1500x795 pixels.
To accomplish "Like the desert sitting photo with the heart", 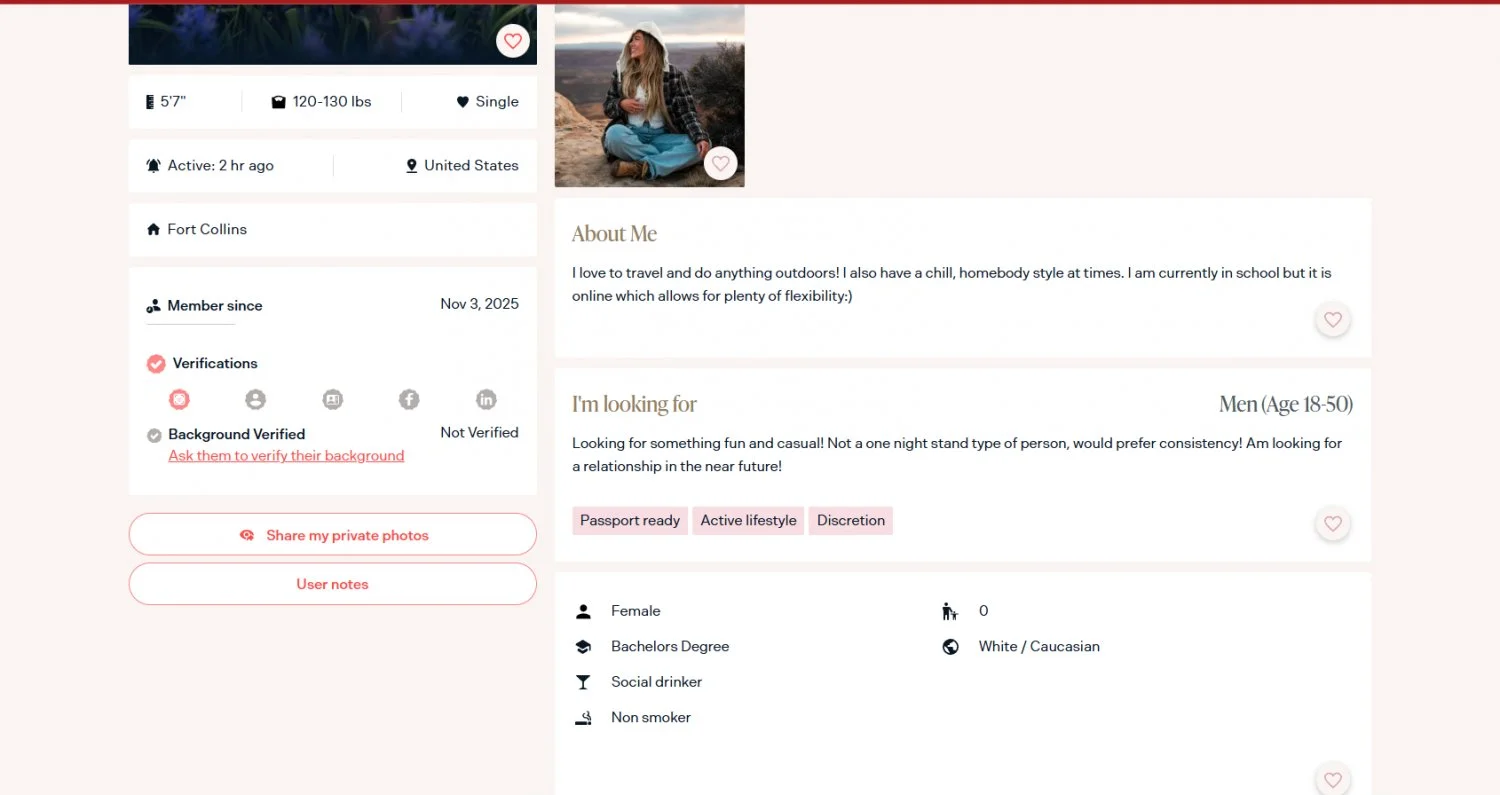I will (721, 164).
